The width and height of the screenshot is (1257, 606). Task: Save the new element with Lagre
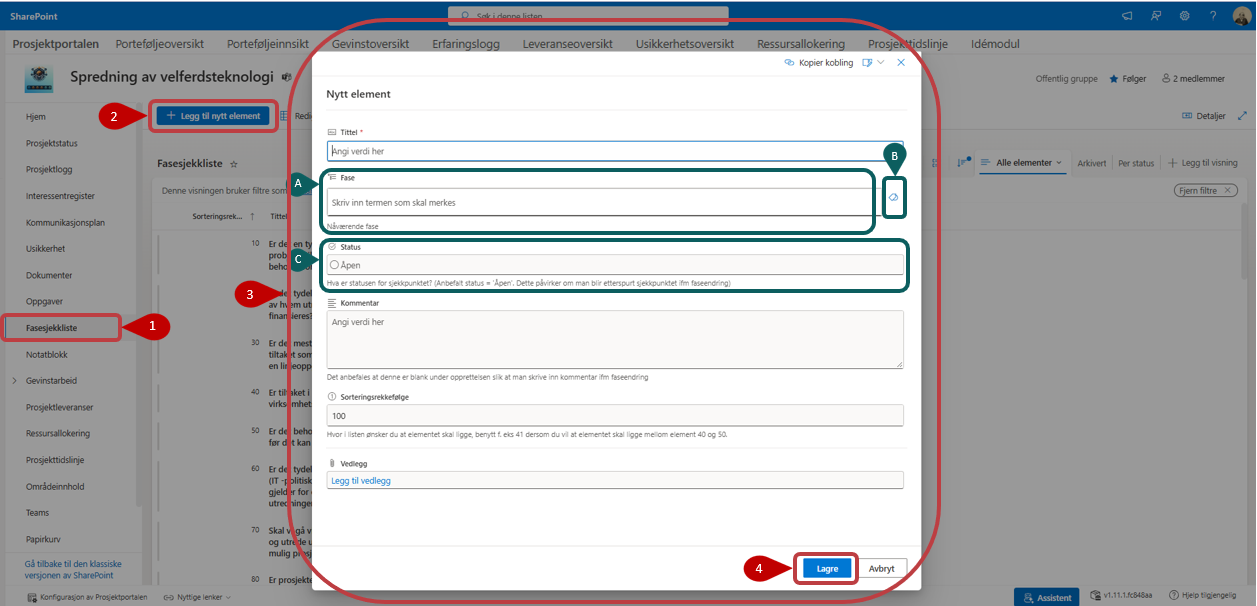[827, 568]
